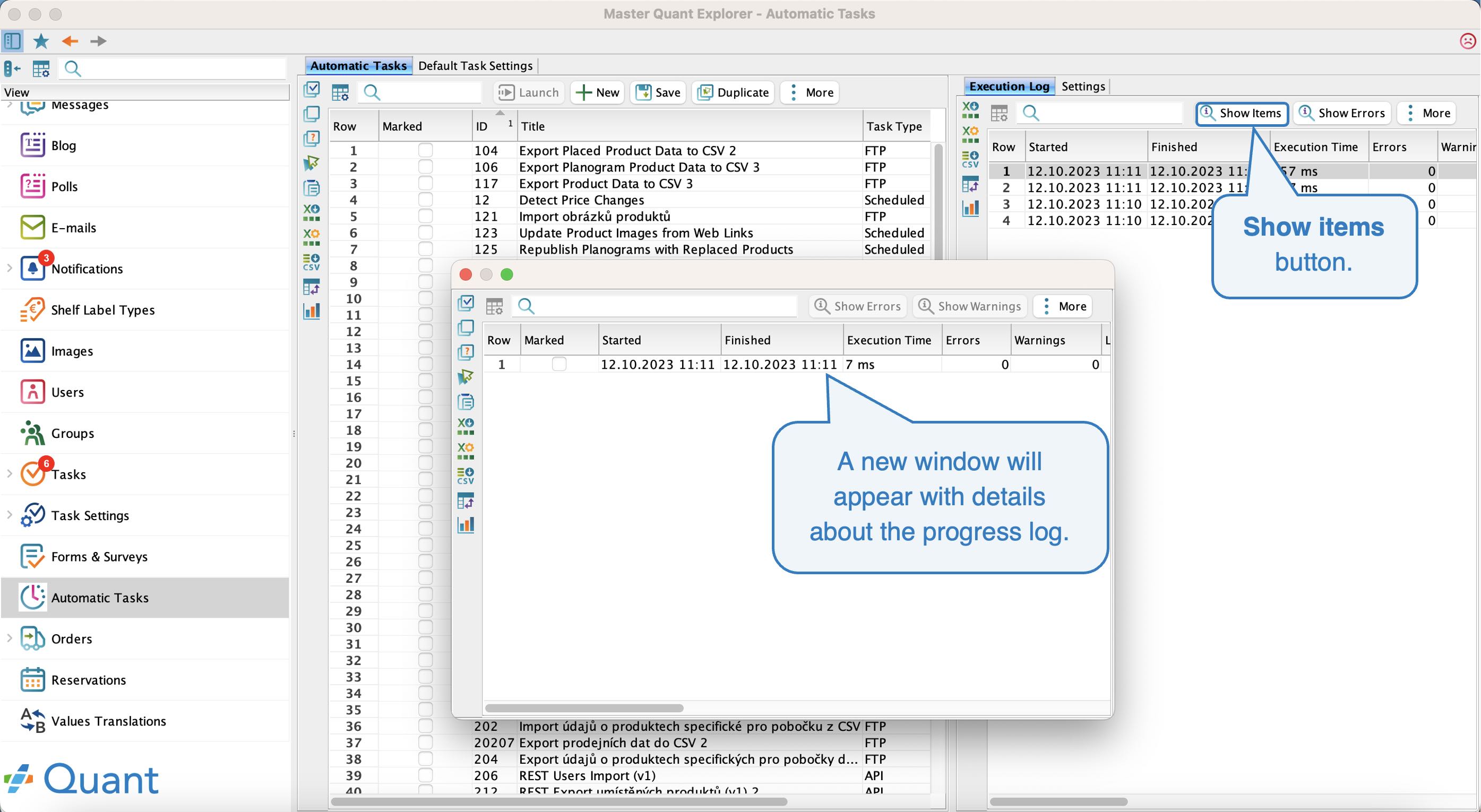Open the Groups section icon
1481x812 pixels.
tap(33, 433)
